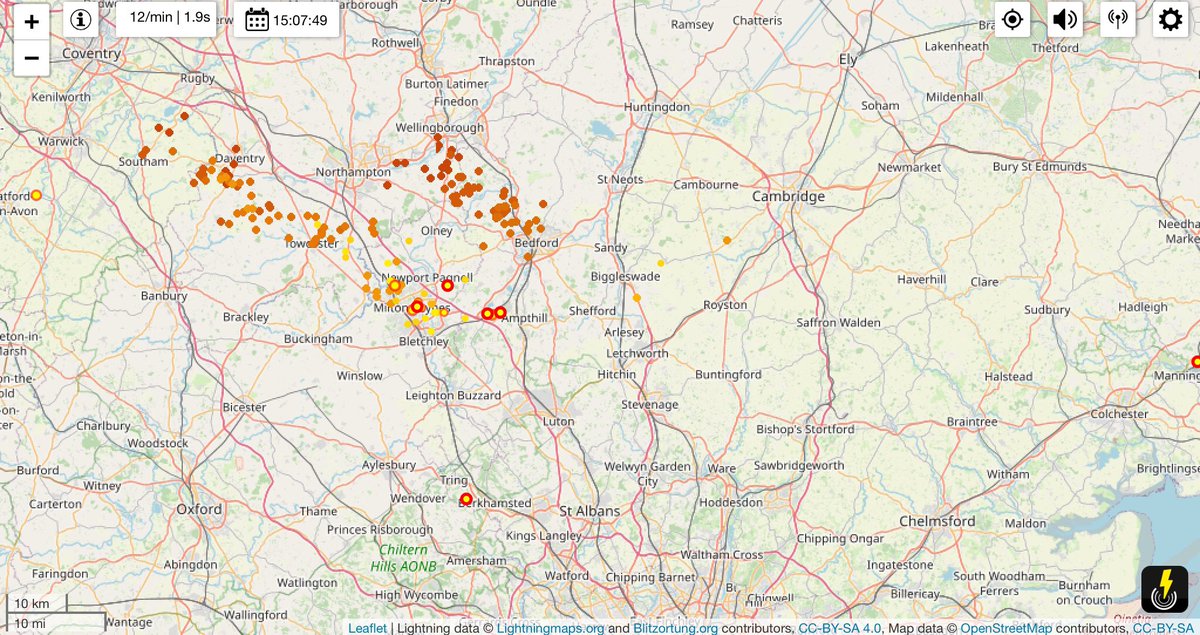Screen dimensions: 1200x635
Task: Click the Ely label
Action: pyautogui.click(x=849, y=59)
